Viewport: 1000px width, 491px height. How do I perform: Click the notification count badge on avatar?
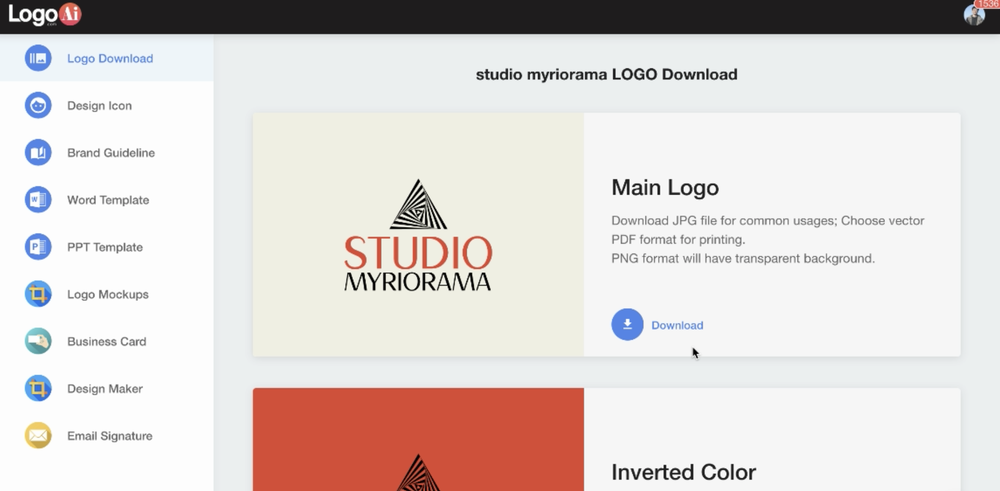point(989,4)
